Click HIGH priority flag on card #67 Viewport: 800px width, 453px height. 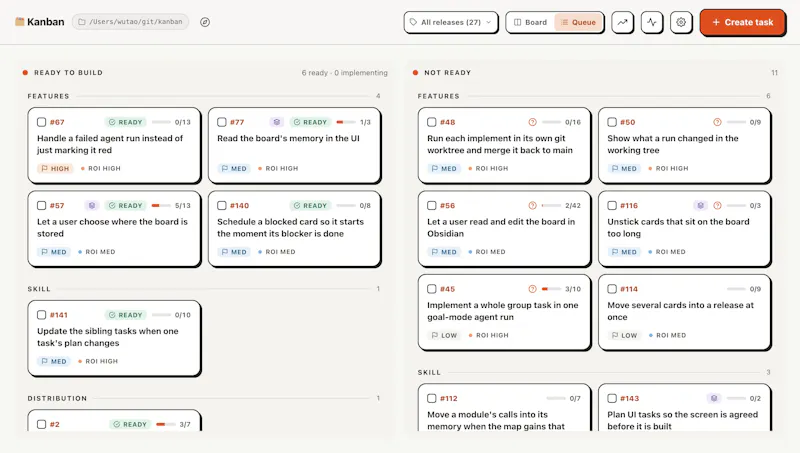pos(55,168)
